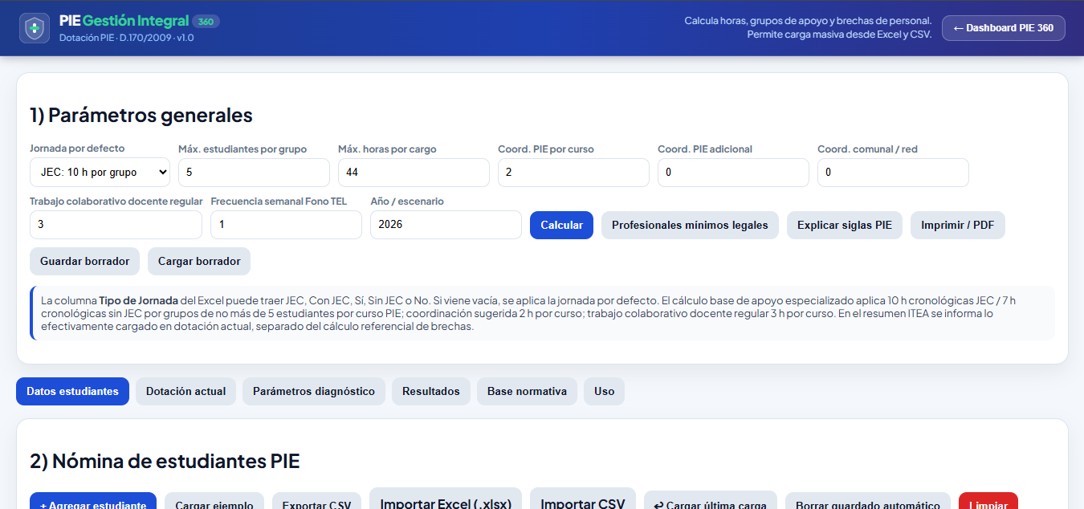Open the Jornada por defecto dropdown
Viewport: 1084px width, 509px height.
pyautogui.click(x=100, y=172)
